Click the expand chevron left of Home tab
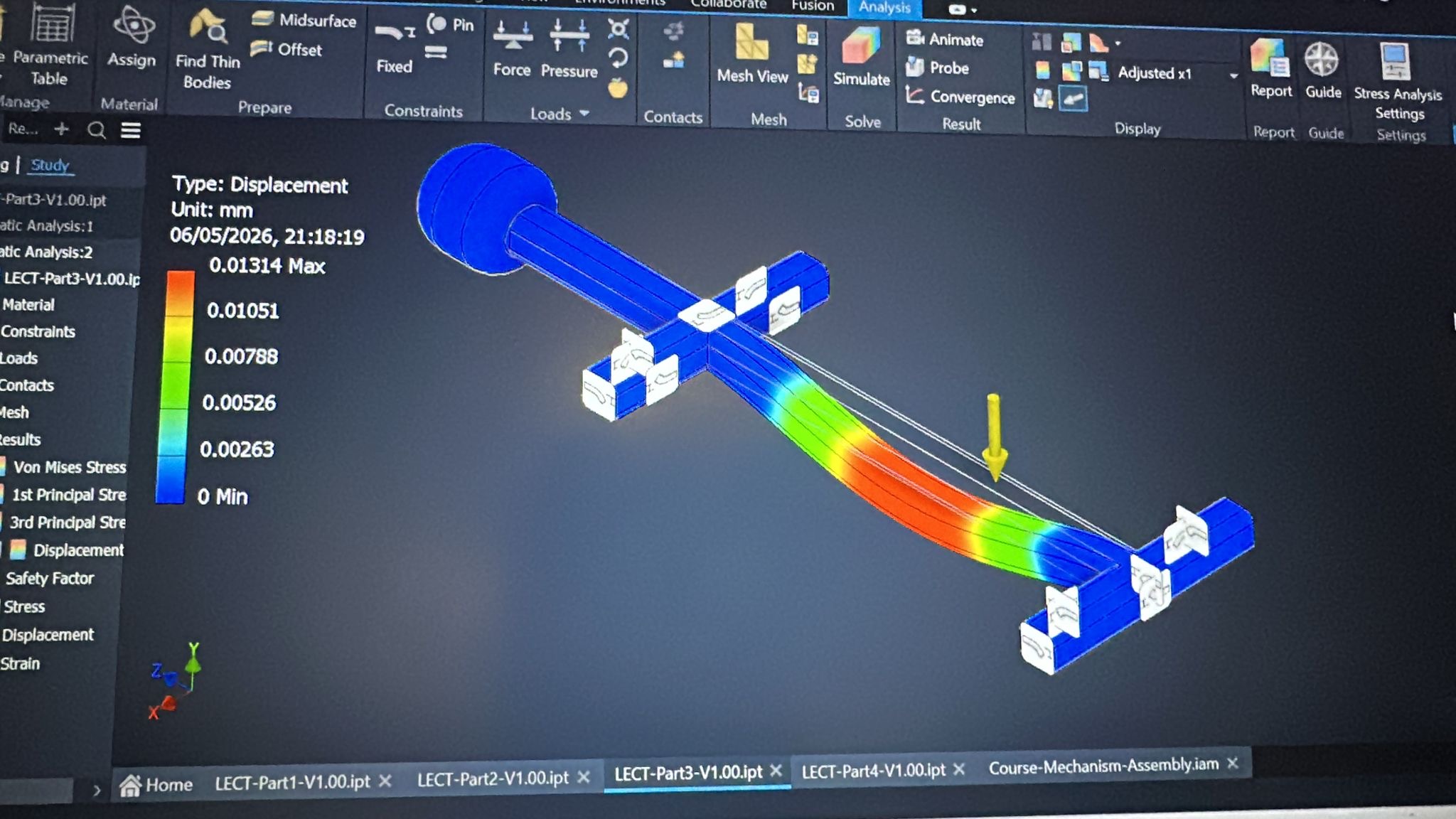This screenshot has height=819, width=1456. click(97, 790)
